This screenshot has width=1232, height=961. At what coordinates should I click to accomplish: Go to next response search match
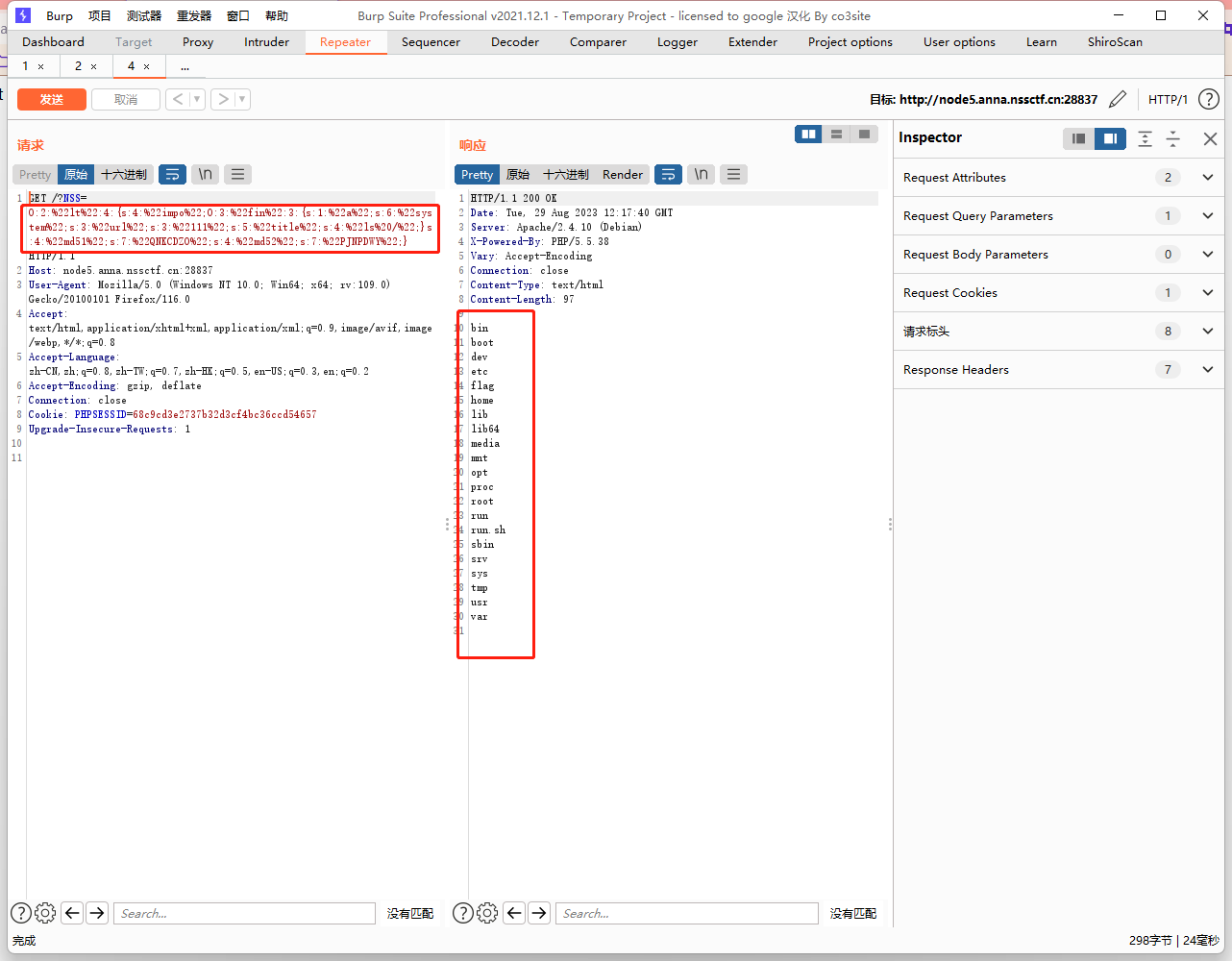[x=539, y=913]
